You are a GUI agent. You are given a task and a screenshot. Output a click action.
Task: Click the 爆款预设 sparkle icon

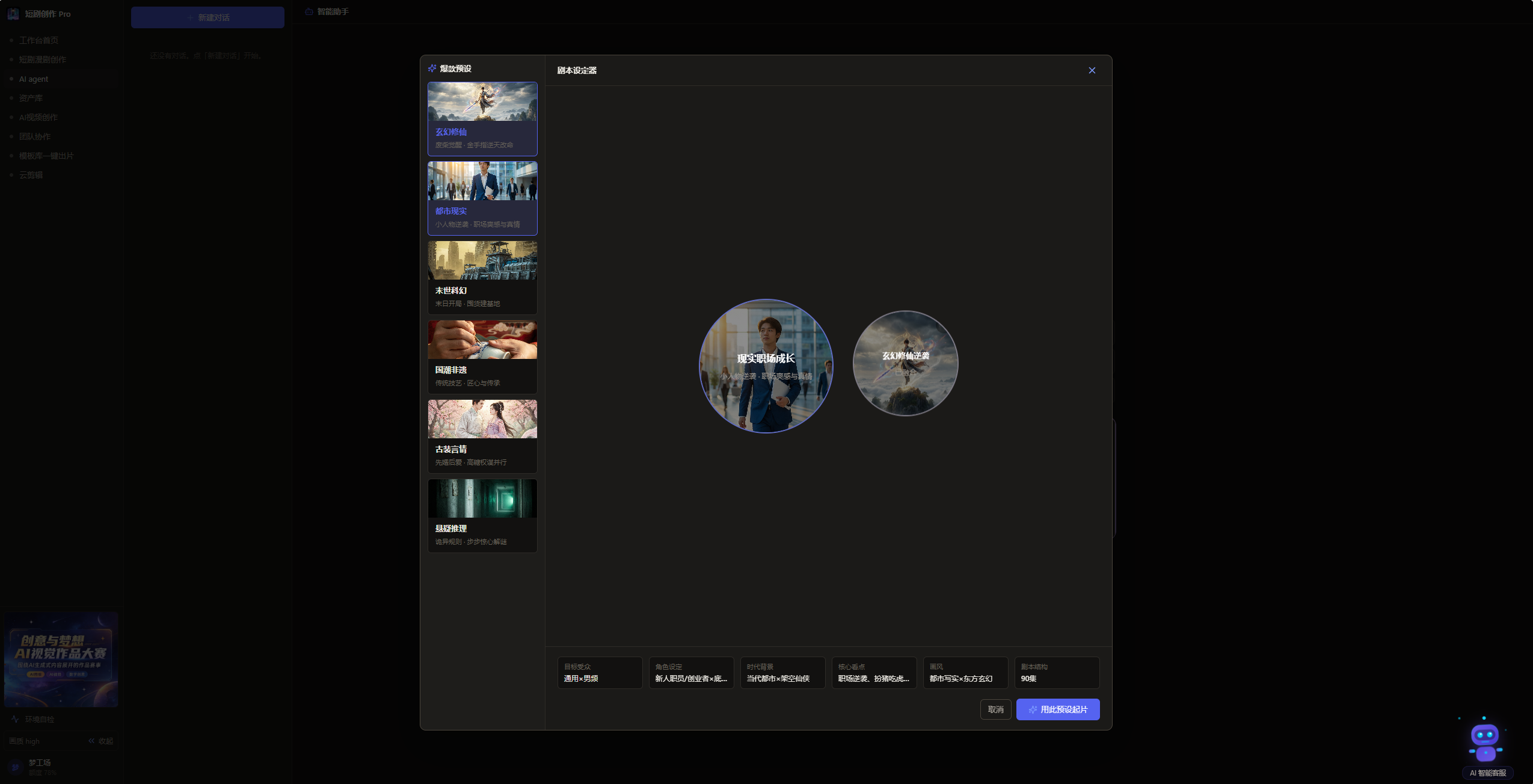pos(432,69)
